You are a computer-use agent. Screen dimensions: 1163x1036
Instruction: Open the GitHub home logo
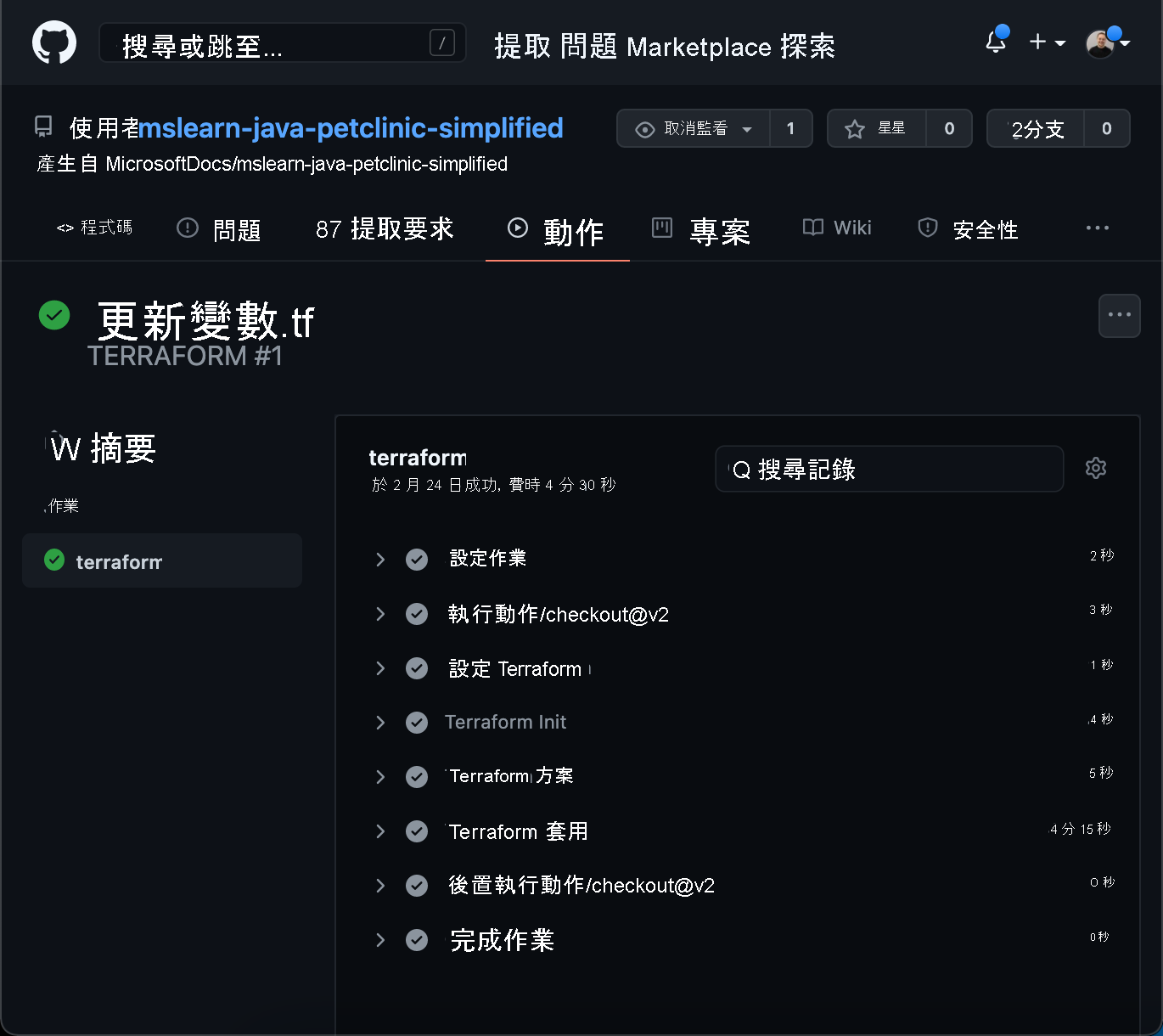[x=54, y=42]
